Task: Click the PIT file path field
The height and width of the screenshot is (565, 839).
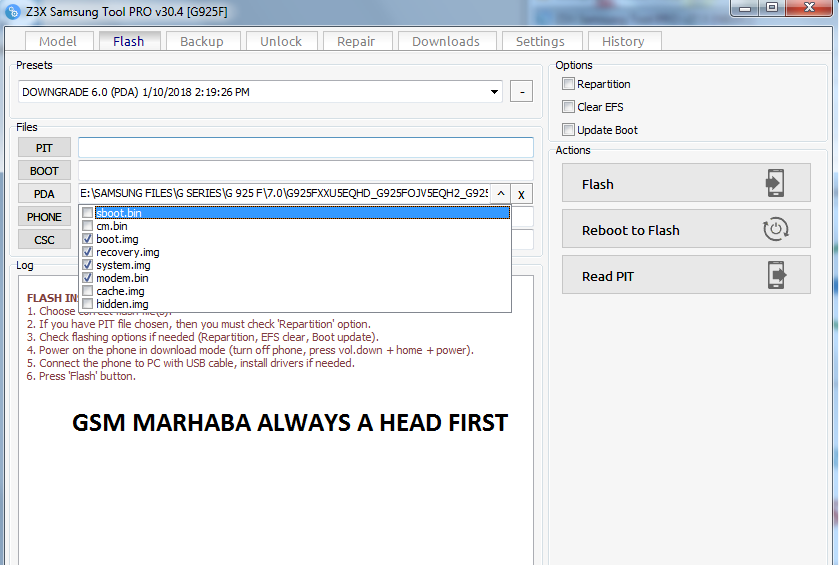Action: tap(306, 148)
